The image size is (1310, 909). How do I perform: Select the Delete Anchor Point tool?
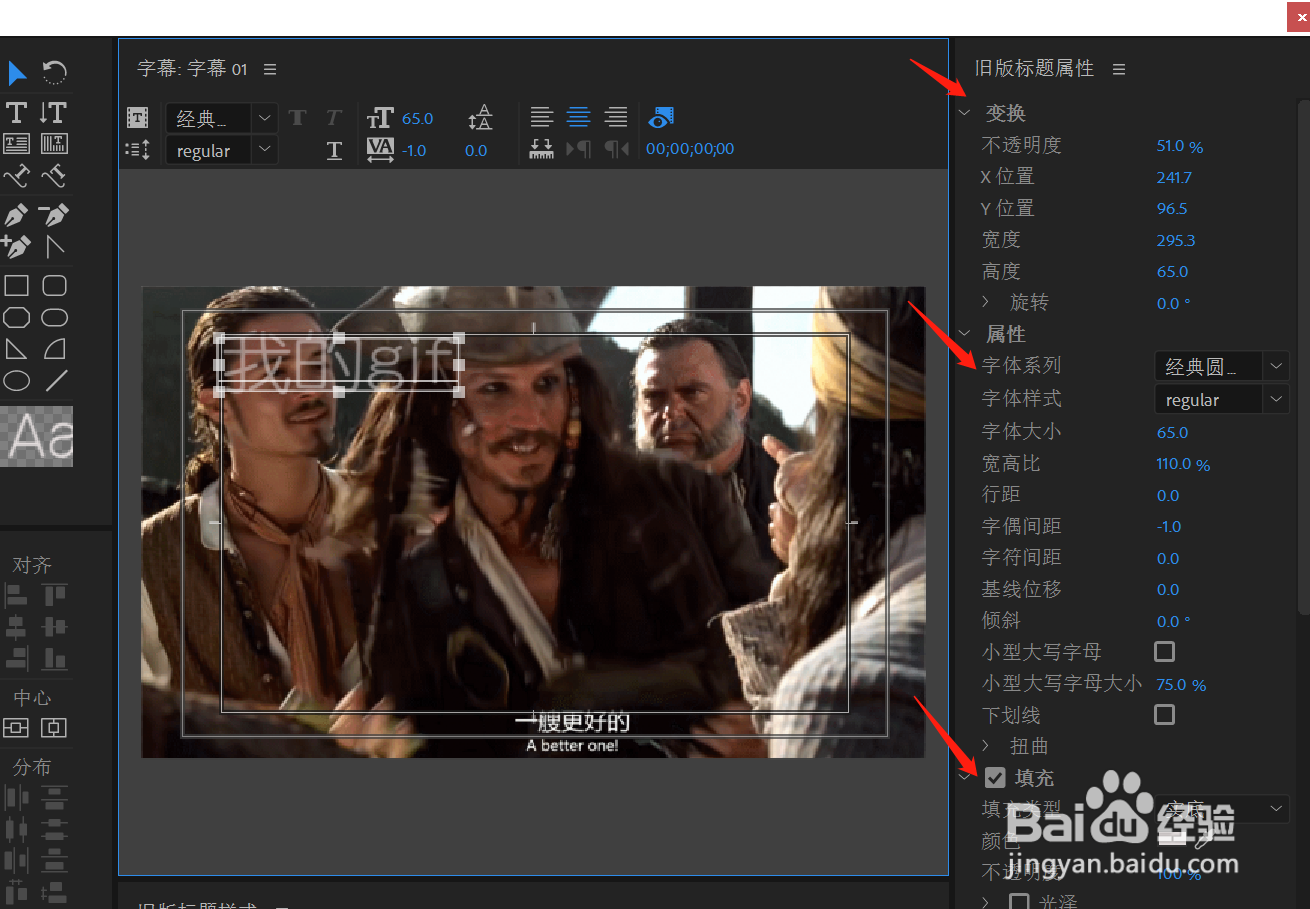tap(54, 214)
